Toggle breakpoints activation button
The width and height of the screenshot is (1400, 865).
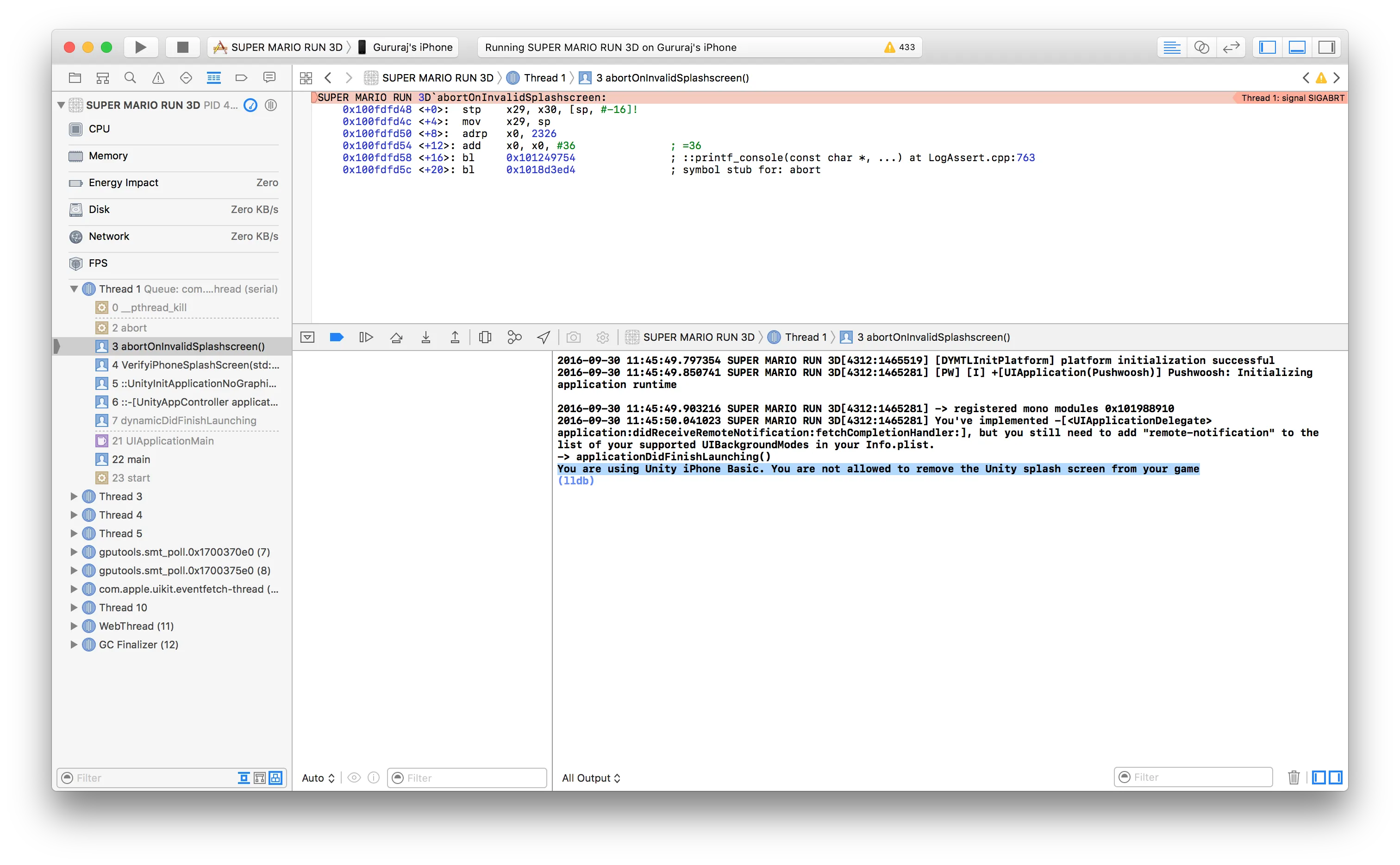(336, 338)
